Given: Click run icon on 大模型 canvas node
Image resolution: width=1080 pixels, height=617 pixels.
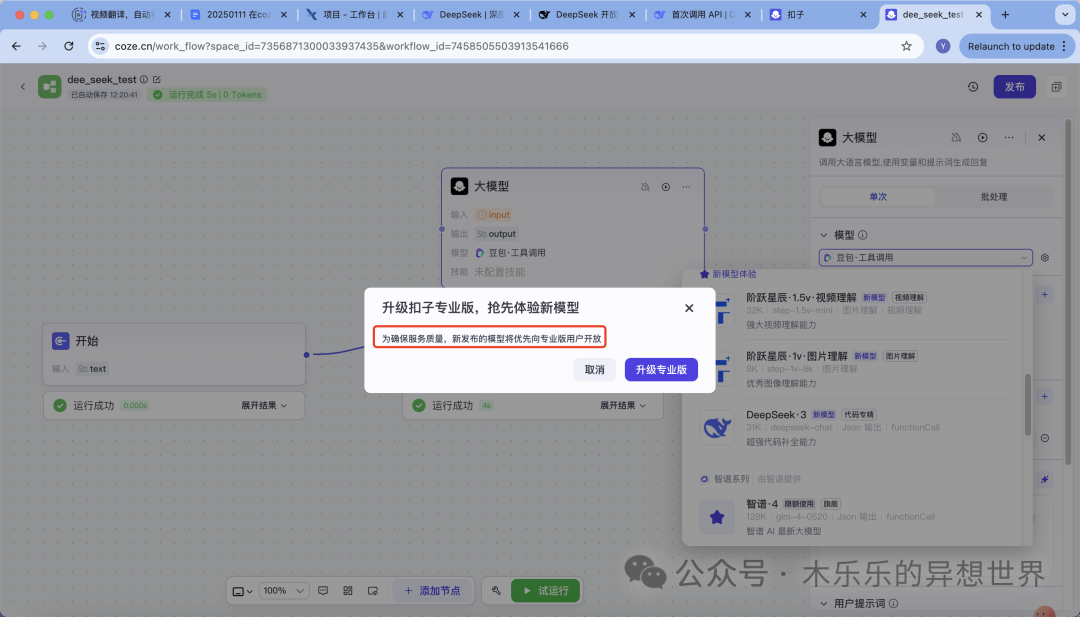Looking at the screenshot, I should 666,187.
